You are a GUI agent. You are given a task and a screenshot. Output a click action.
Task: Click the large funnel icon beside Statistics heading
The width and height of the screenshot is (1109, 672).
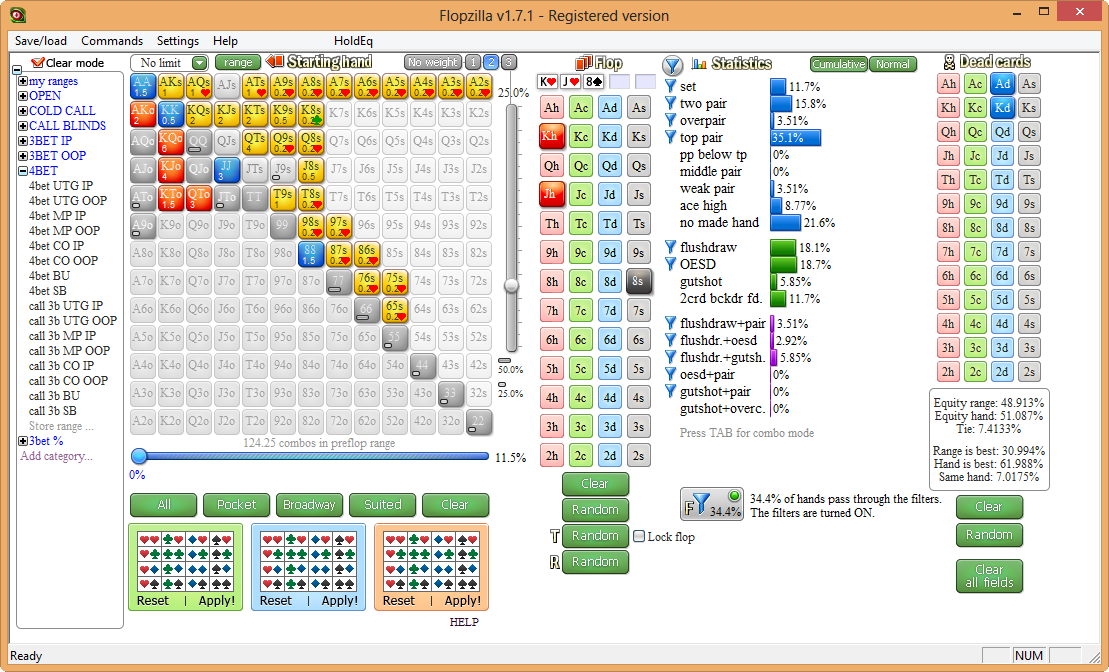pyautogui.click(x=673, y=66)
